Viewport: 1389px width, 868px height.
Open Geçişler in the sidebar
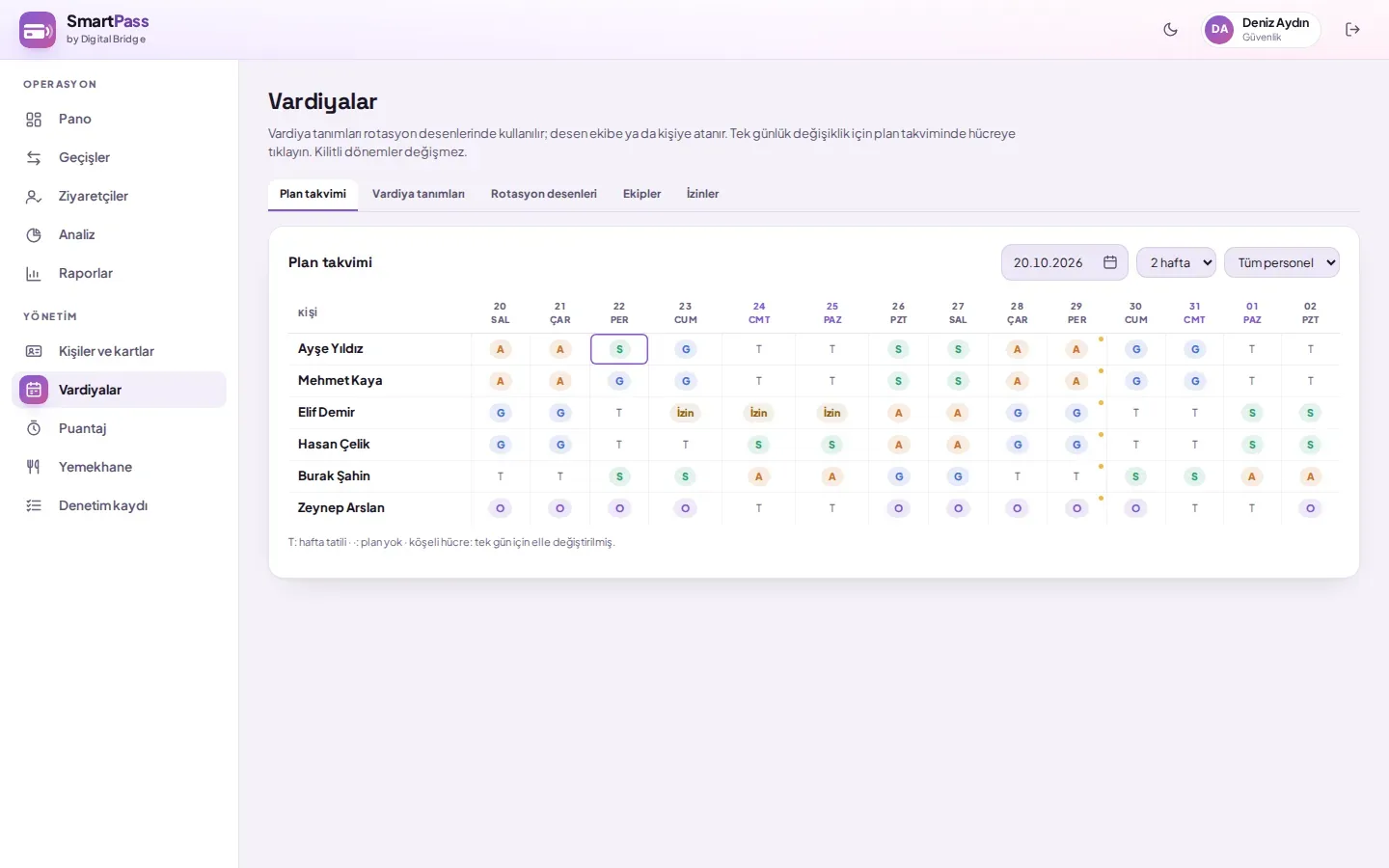point(120,158)
